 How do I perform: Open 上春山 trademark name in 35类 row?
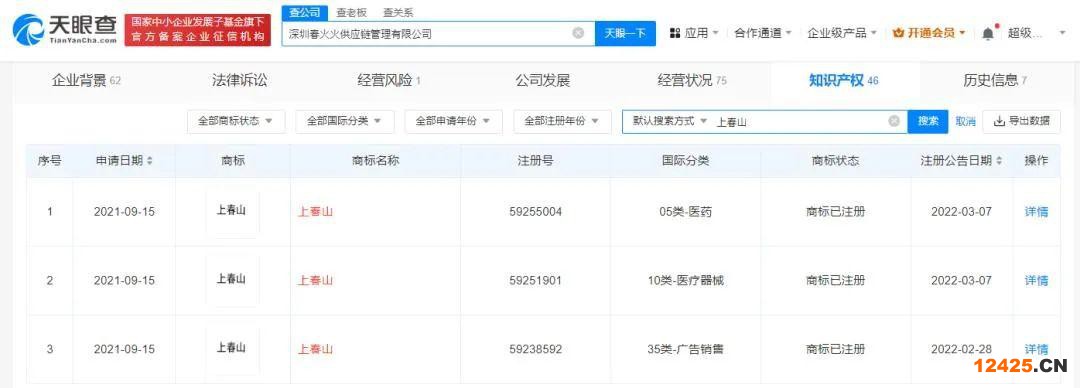[x=315, y=349]
